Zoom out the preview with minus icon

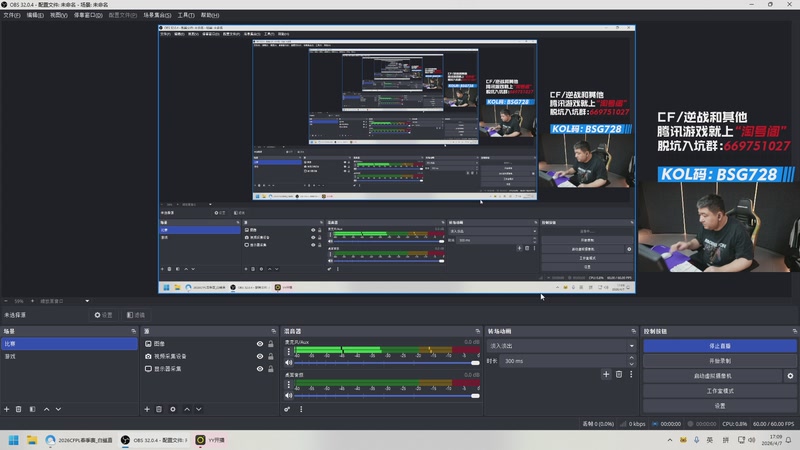coord(6,301)
